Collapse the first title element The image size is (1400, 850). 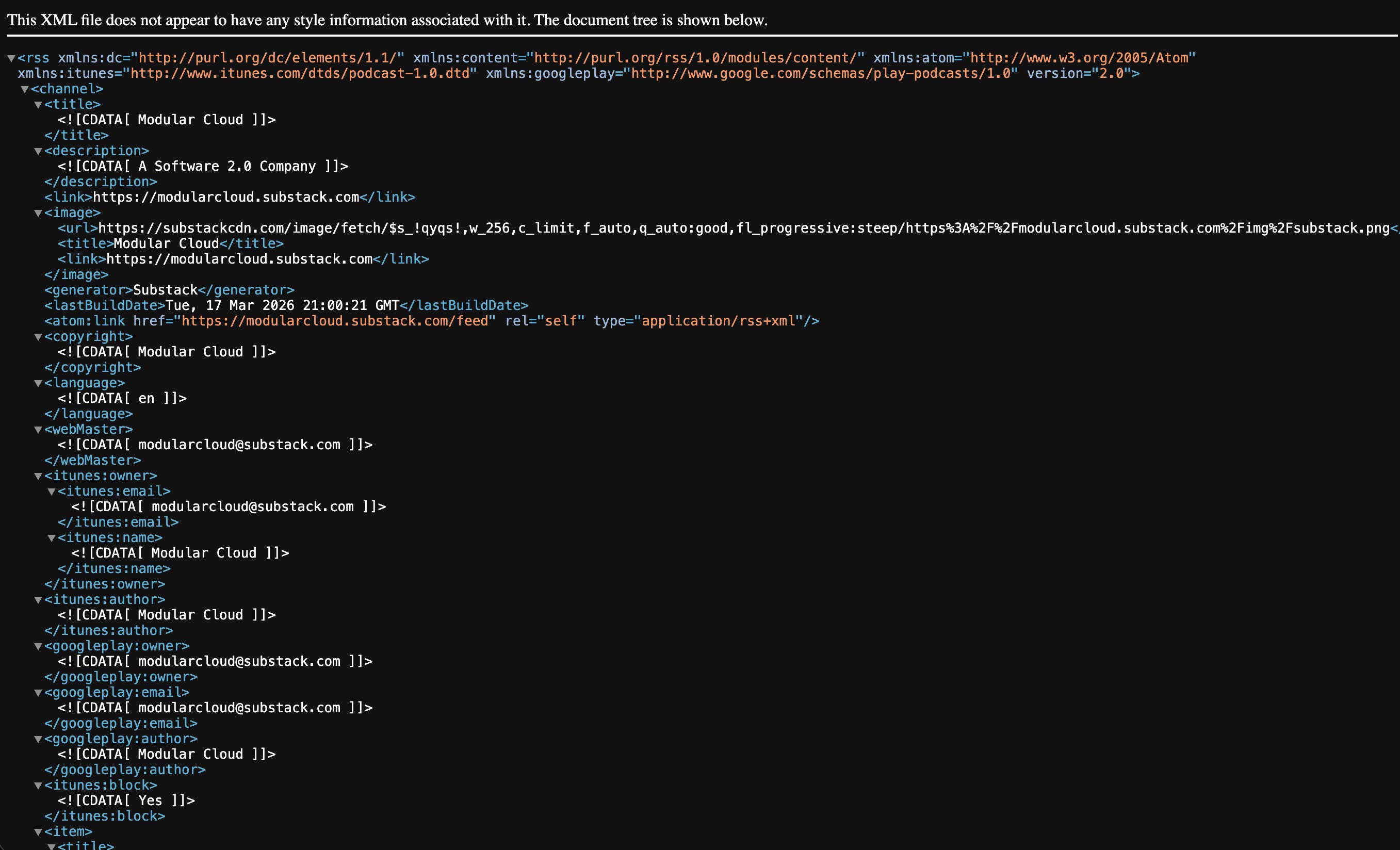(38, 105)
